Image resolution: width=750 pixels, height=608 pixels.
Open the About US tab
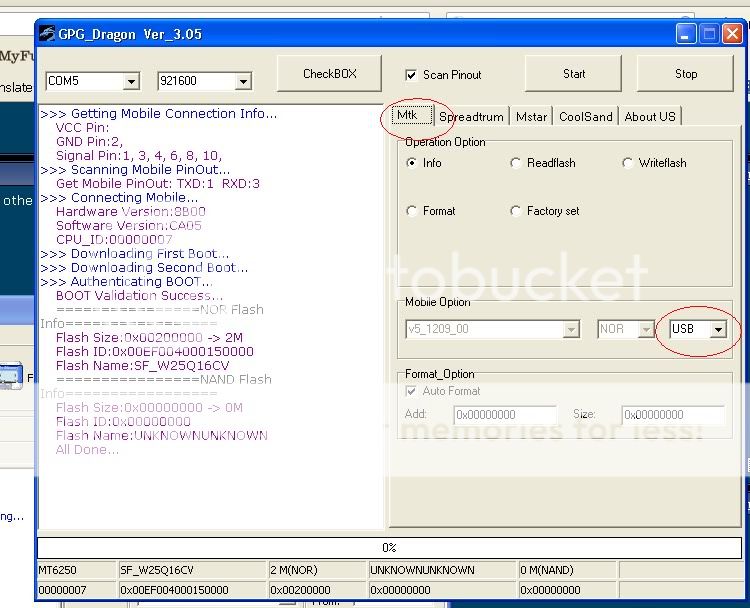[650, 117]
